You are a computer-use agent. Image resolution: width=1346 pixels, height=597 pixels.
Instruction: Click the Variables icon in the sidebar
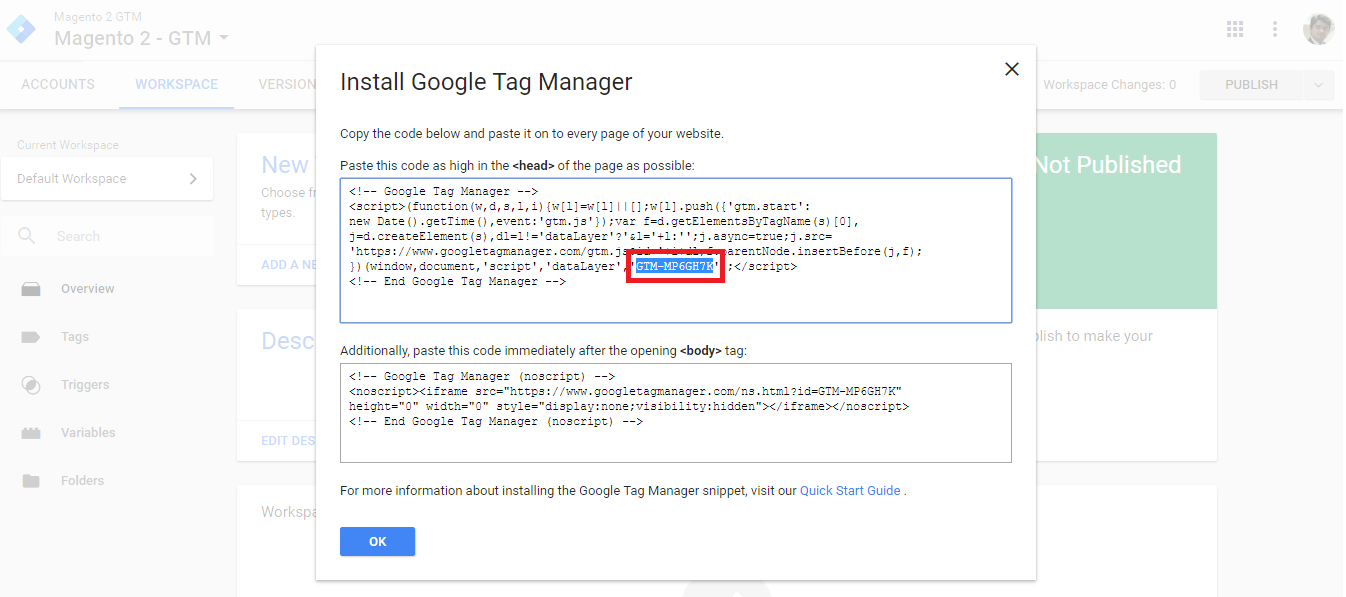[31, 433]
